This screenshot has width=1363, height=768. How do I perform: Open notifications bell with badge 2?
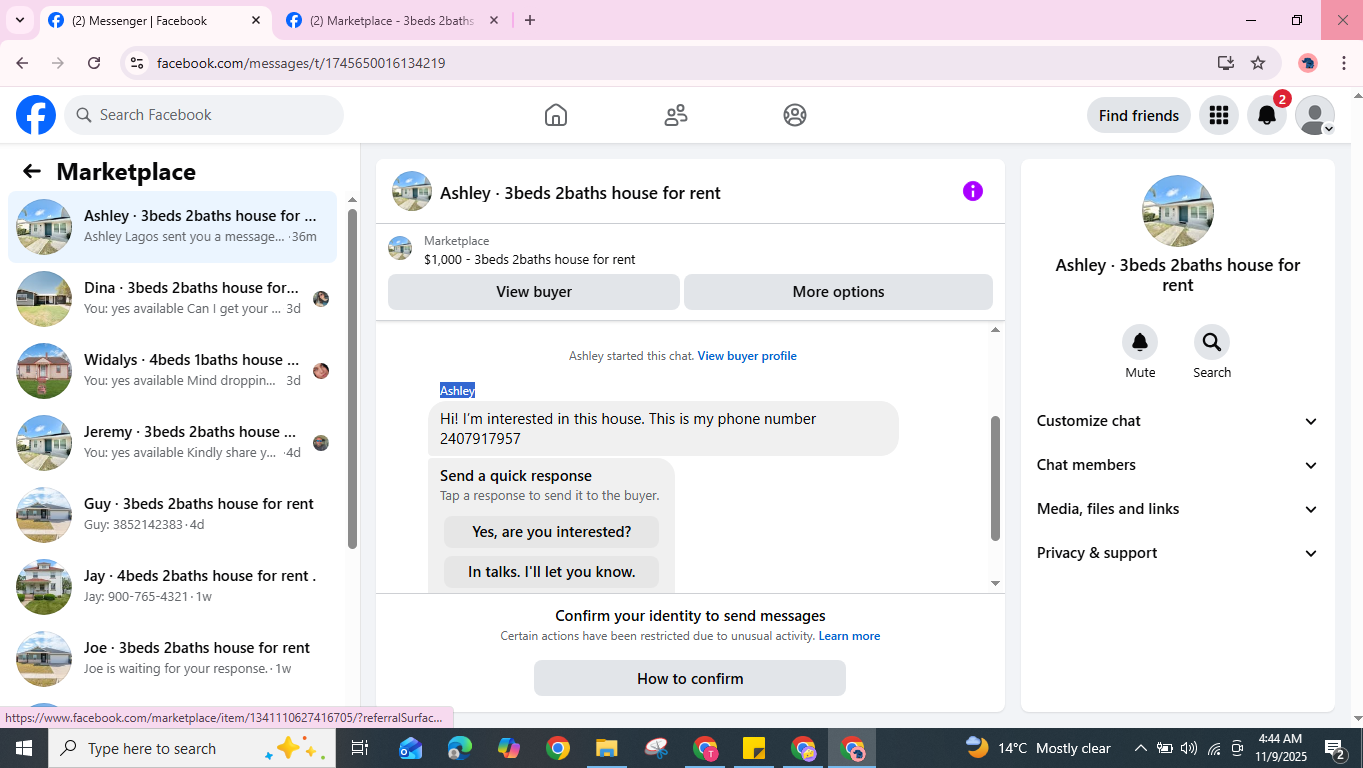point(1267,115)
